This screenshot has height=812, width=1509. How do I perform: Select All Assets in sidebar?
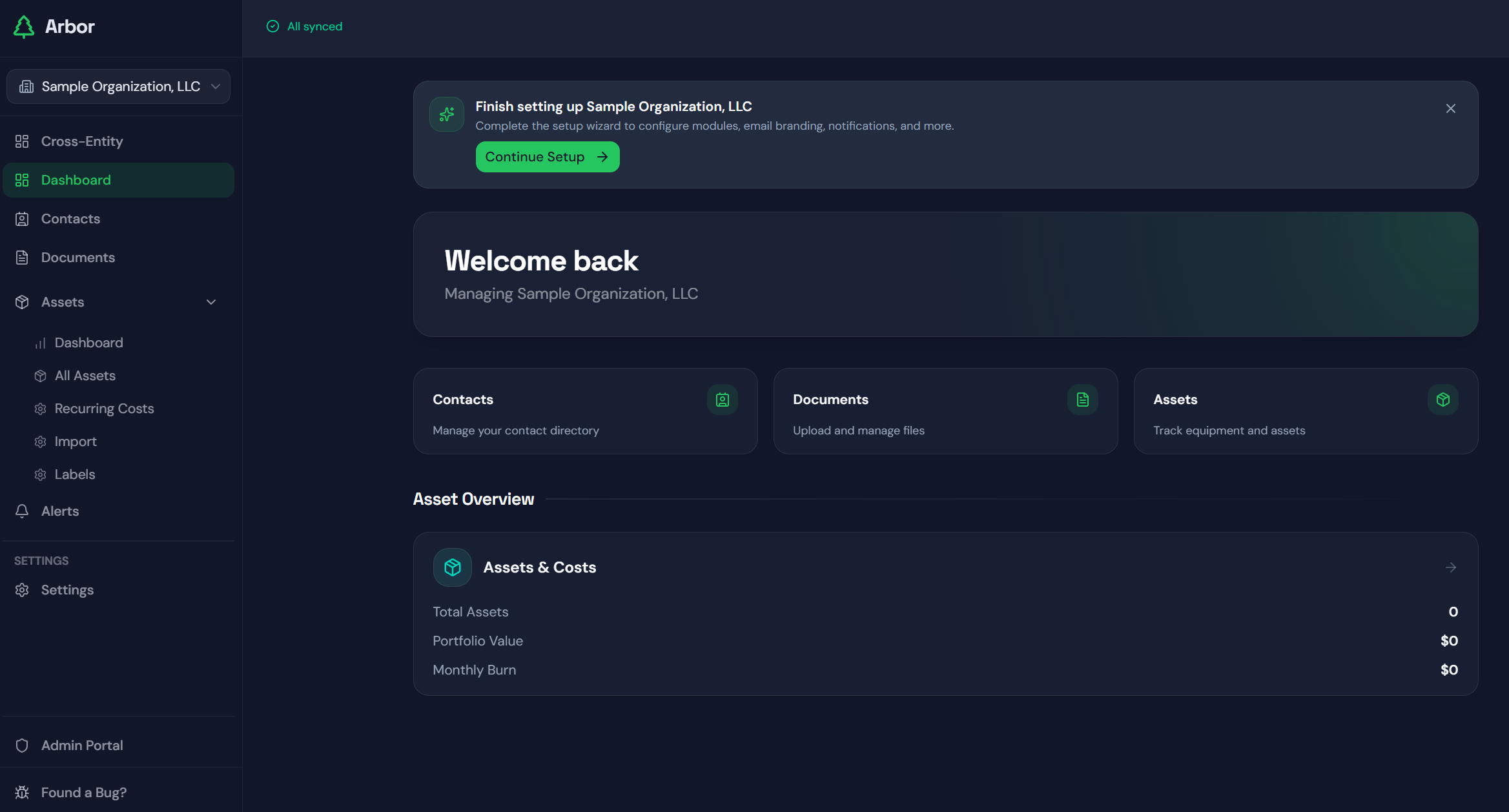85,376
